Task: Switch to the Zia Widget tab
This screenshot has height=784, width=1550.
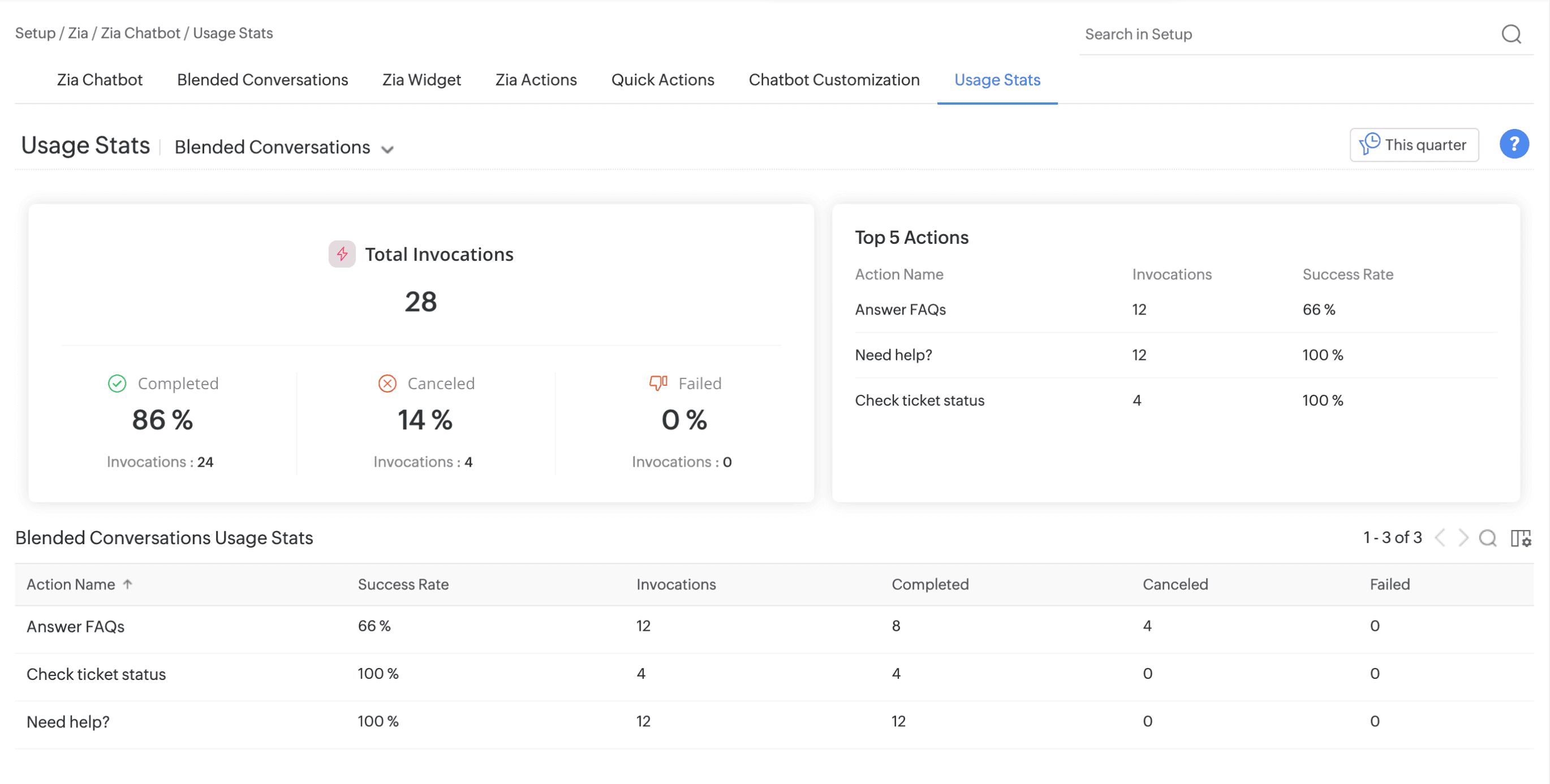Action: pyautogui.click(x=421, y=80)
